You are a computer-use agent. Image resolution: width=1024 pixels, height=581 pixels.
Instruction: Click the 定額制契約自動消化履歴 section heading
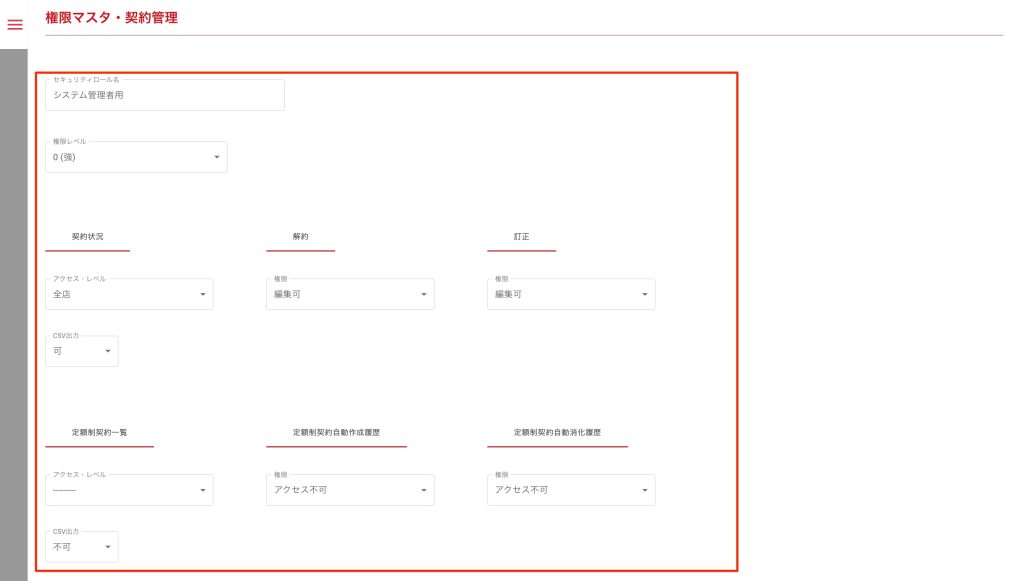(557, 433)
